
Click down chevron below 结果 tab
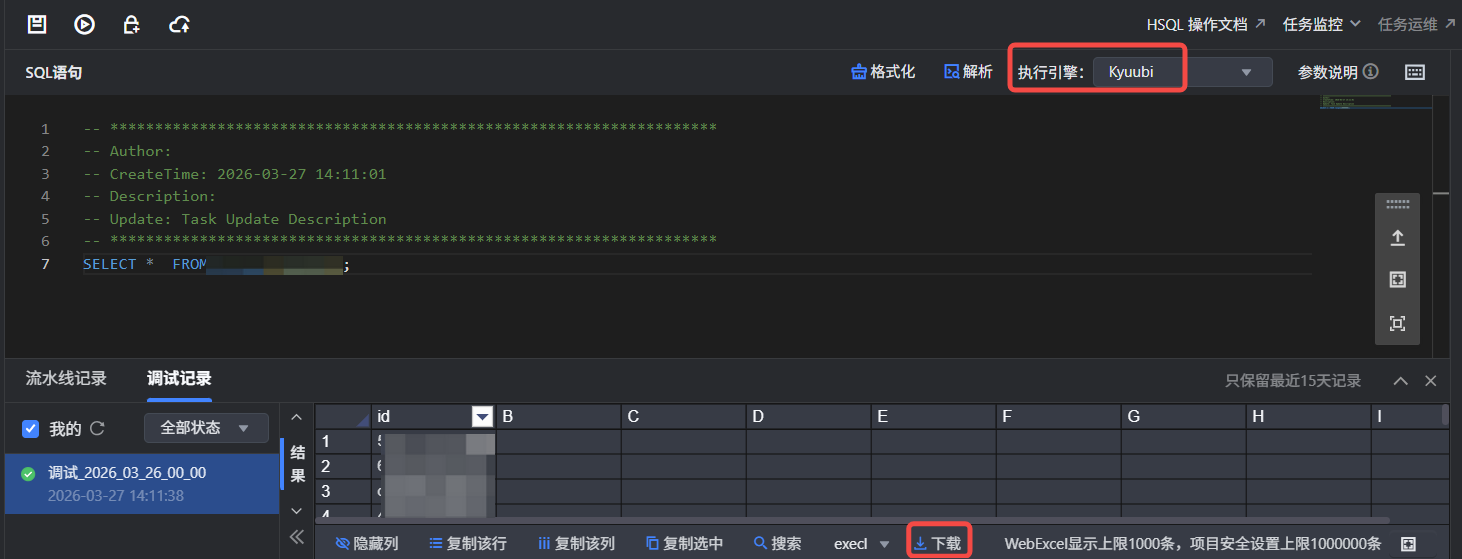296,510
